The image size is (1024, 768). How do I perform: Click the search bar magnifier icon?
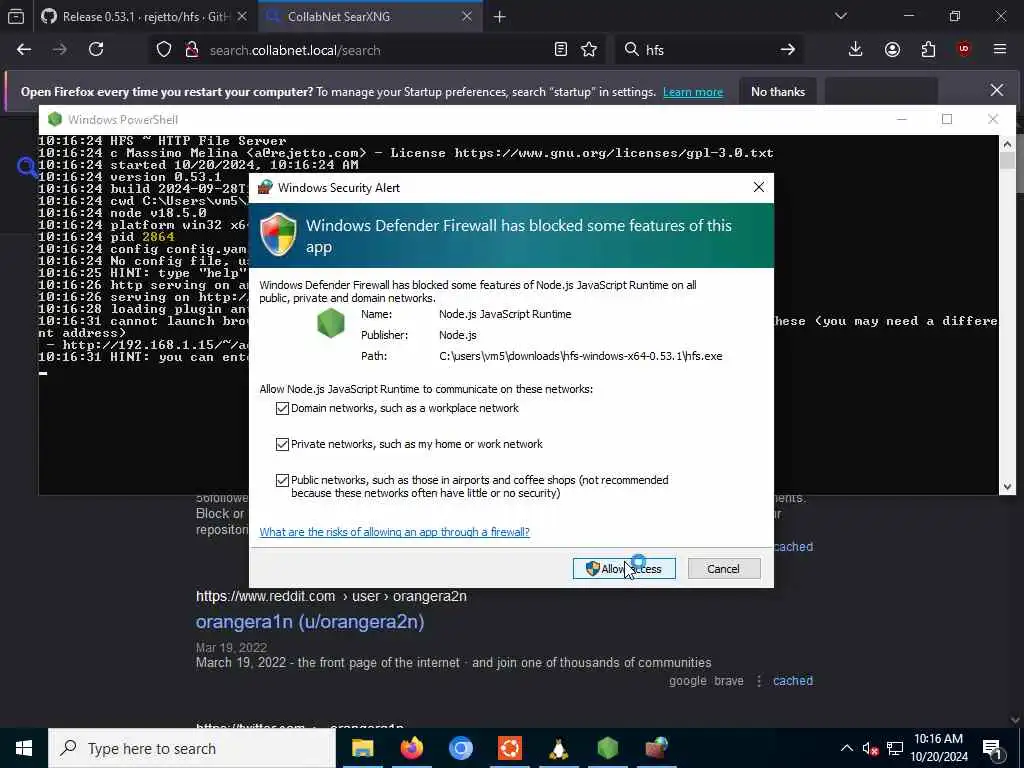[632, 50]
